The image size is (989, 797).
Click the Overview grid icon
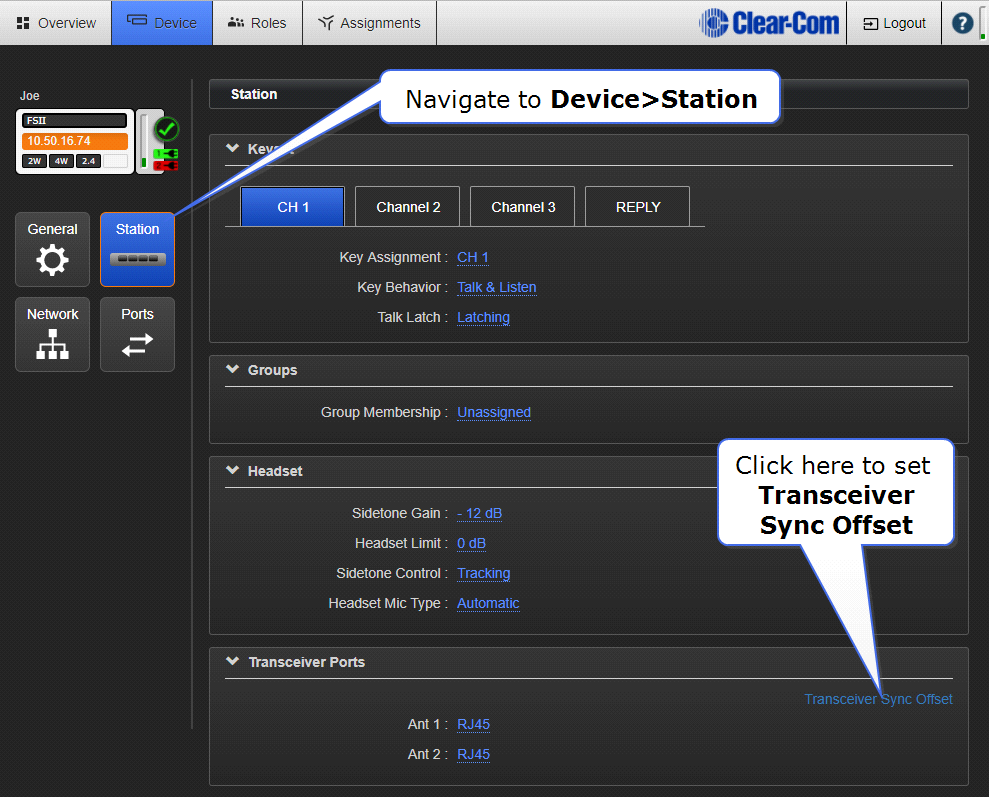point(23,23)
